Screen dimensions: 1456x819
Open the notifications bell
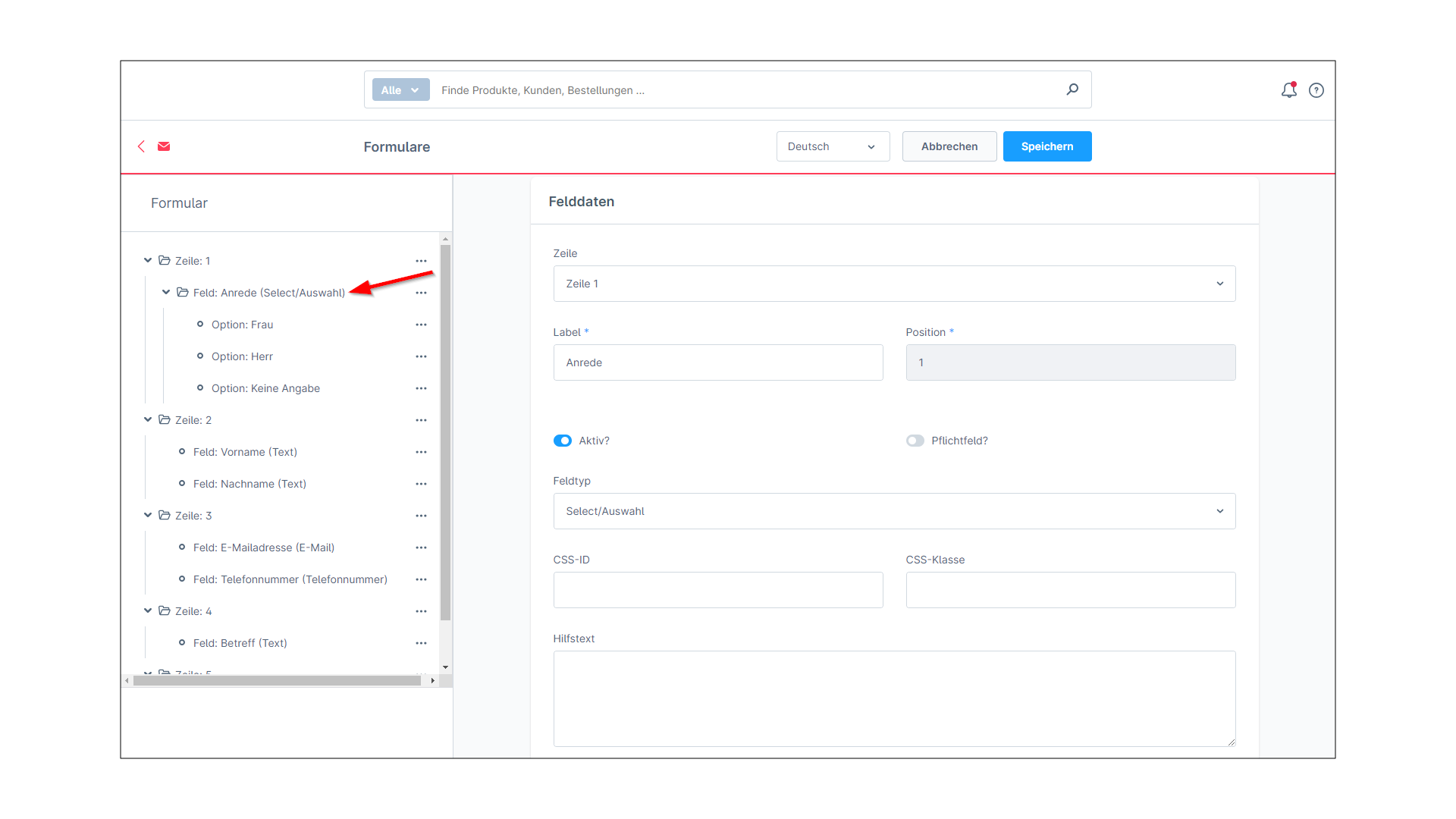[1289, 90]
